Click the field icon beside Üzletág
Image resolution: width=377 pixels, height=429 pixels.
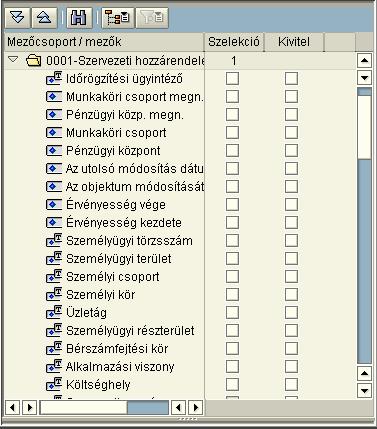click(x=54, y=313)
